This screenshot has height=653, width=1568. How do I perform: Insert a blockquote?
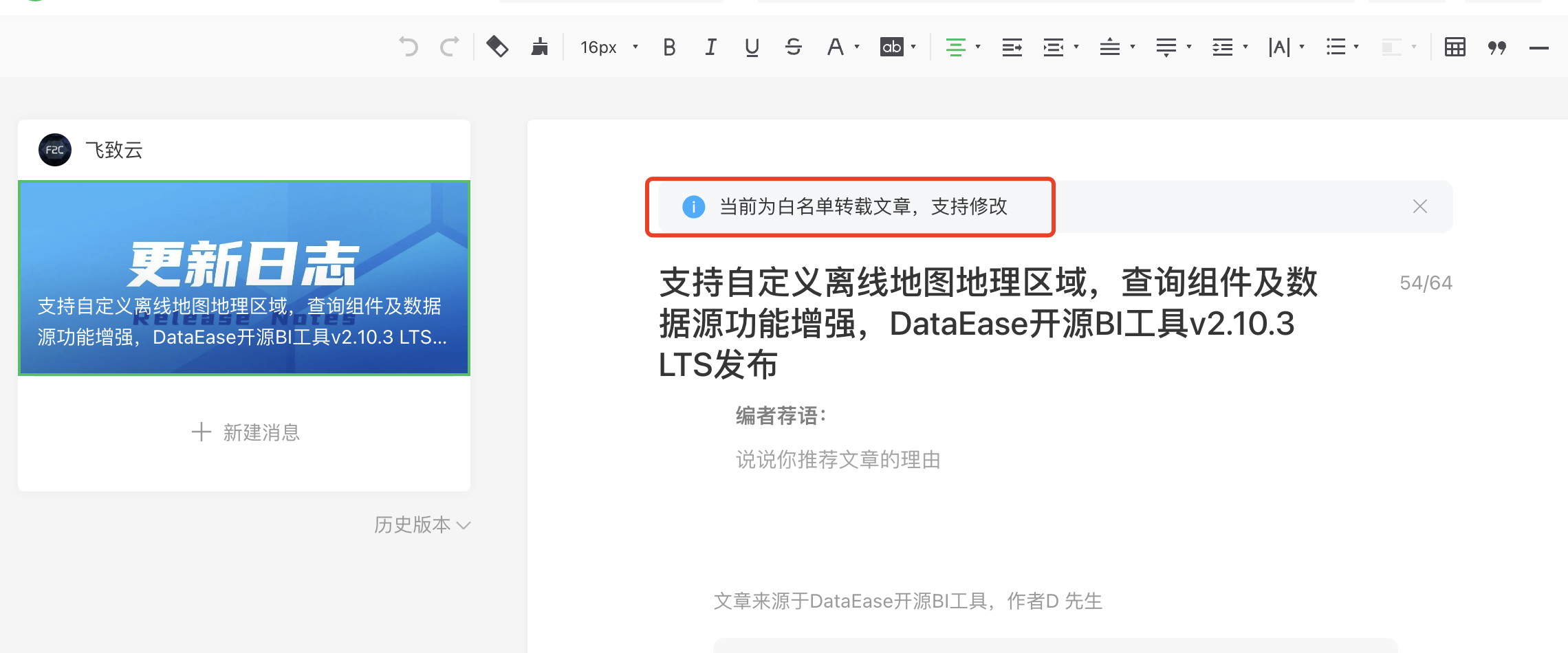(x=1497, y=47)
